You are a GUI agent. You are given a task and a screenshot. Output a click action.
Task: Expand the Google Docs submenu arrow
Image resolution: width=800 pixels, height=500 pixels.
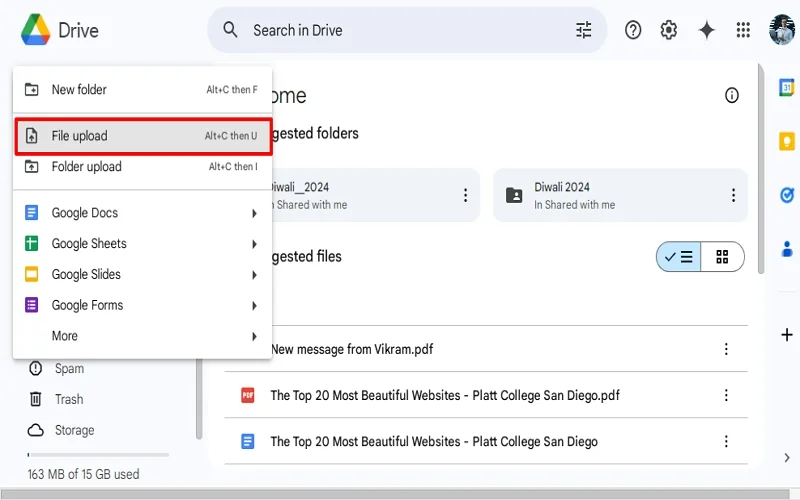coord(254,213)
